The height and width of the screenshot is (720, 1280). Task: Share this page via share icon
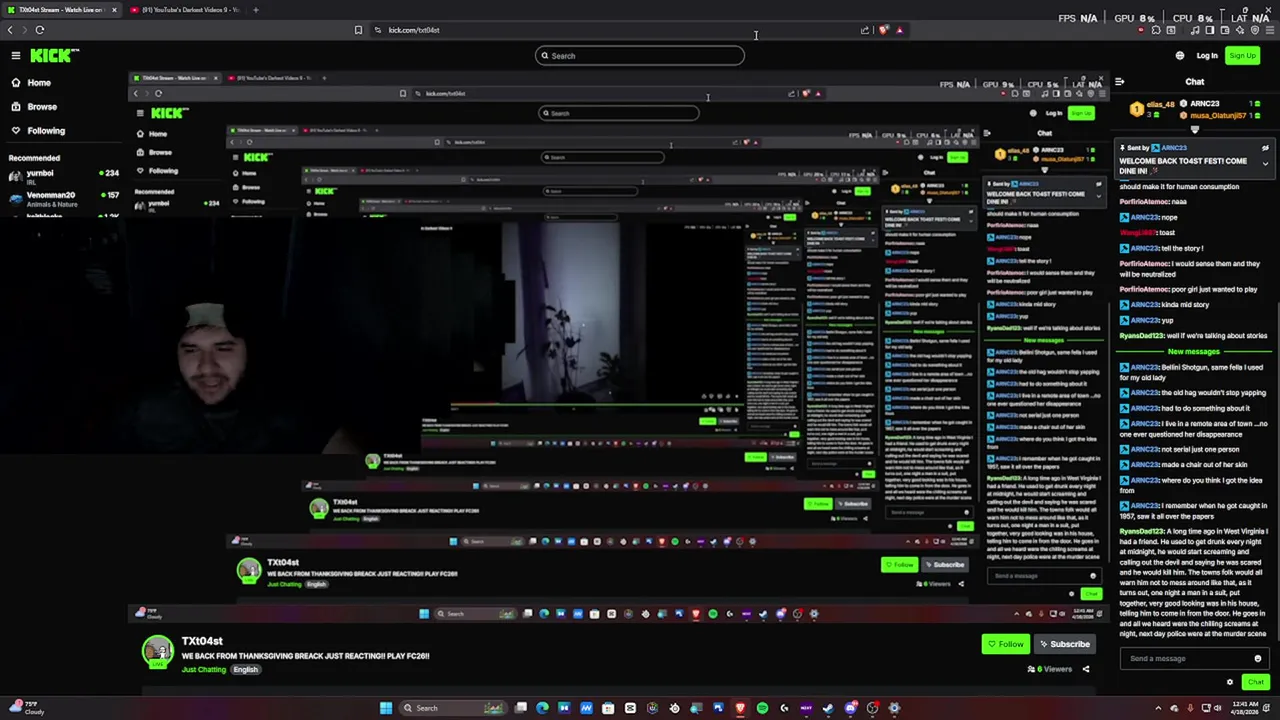[x=865, y=30]
